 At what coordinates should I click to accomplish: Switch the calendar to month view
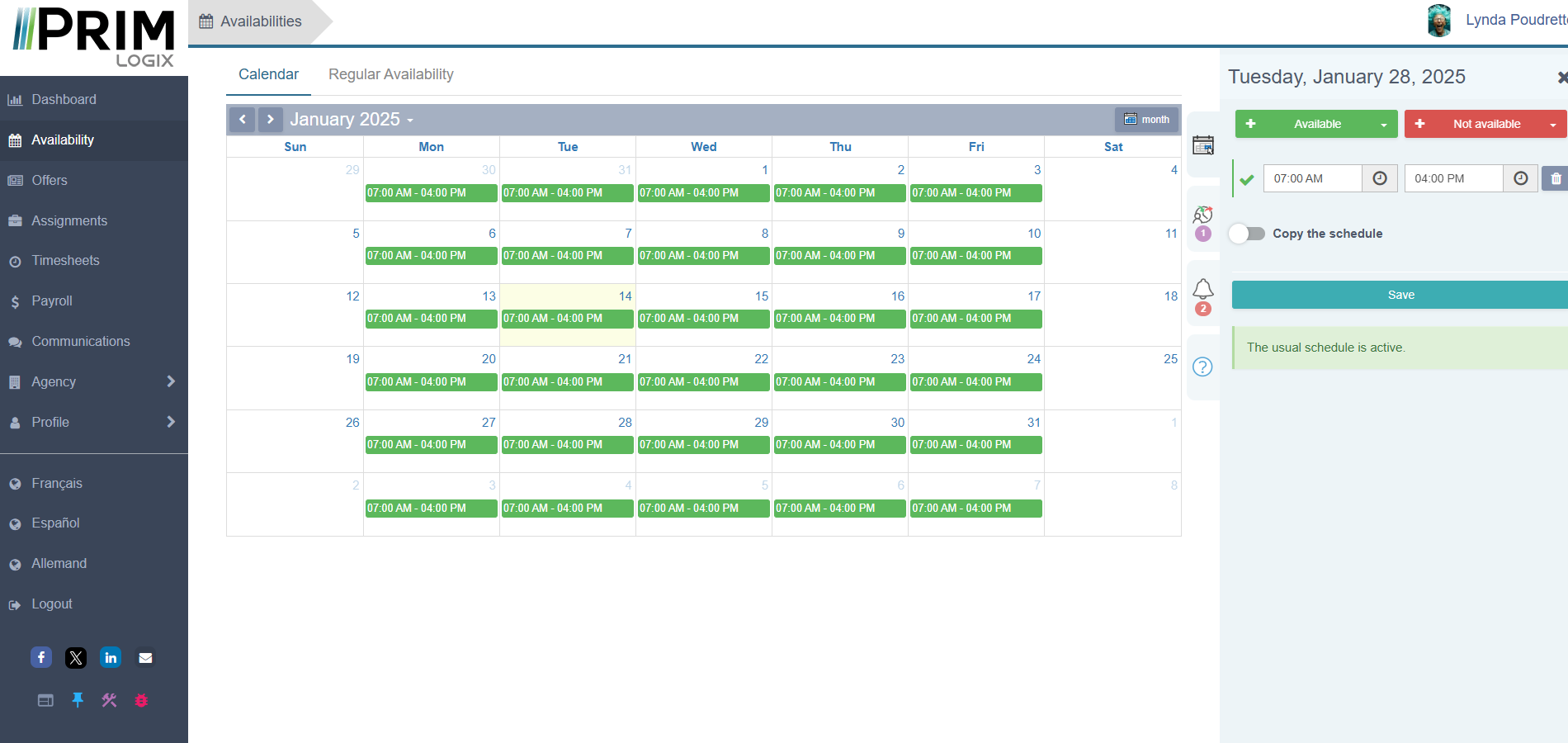tap(1146, 120)
